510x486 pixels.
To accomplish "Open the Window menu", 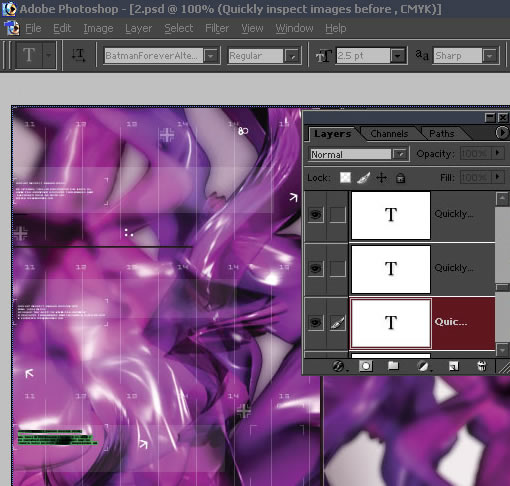I will 294,28.
